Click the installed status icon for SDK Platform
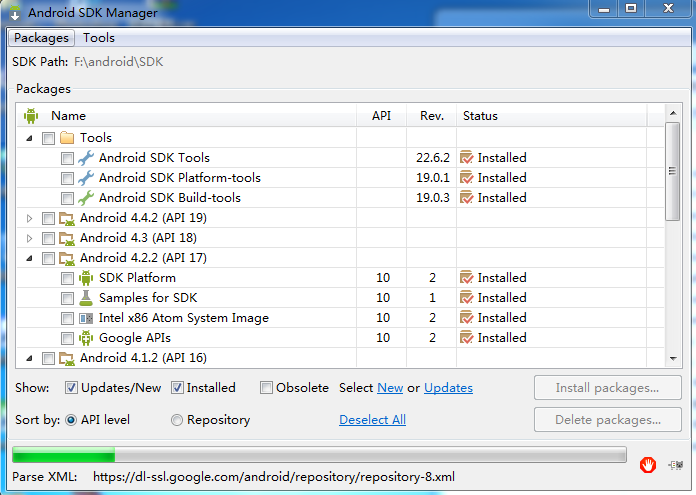The width and height of the screenshot is (696, 495). [467, 278]
